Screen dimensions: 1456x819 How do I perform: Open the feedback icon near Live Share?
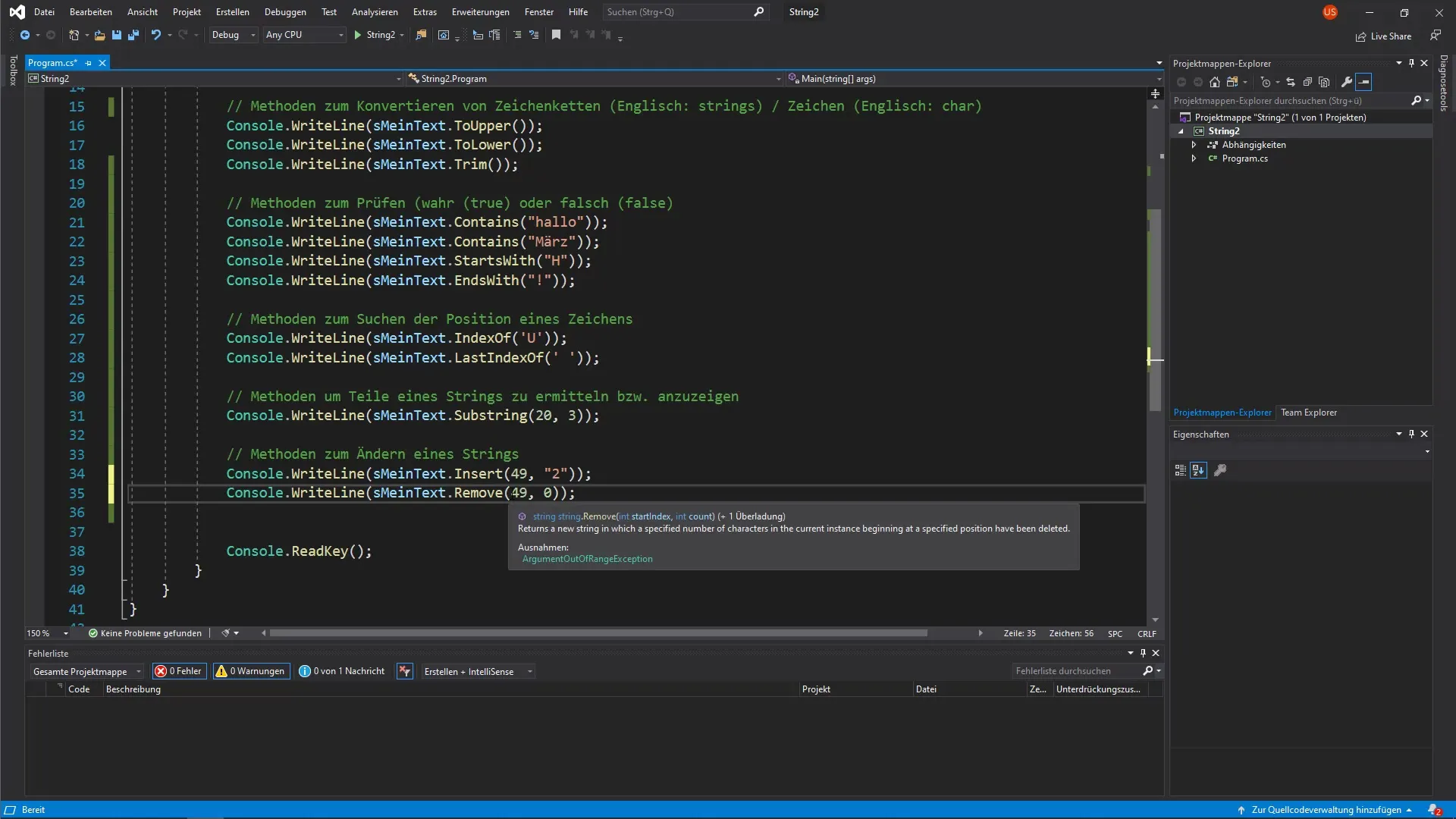[1436, 36]
